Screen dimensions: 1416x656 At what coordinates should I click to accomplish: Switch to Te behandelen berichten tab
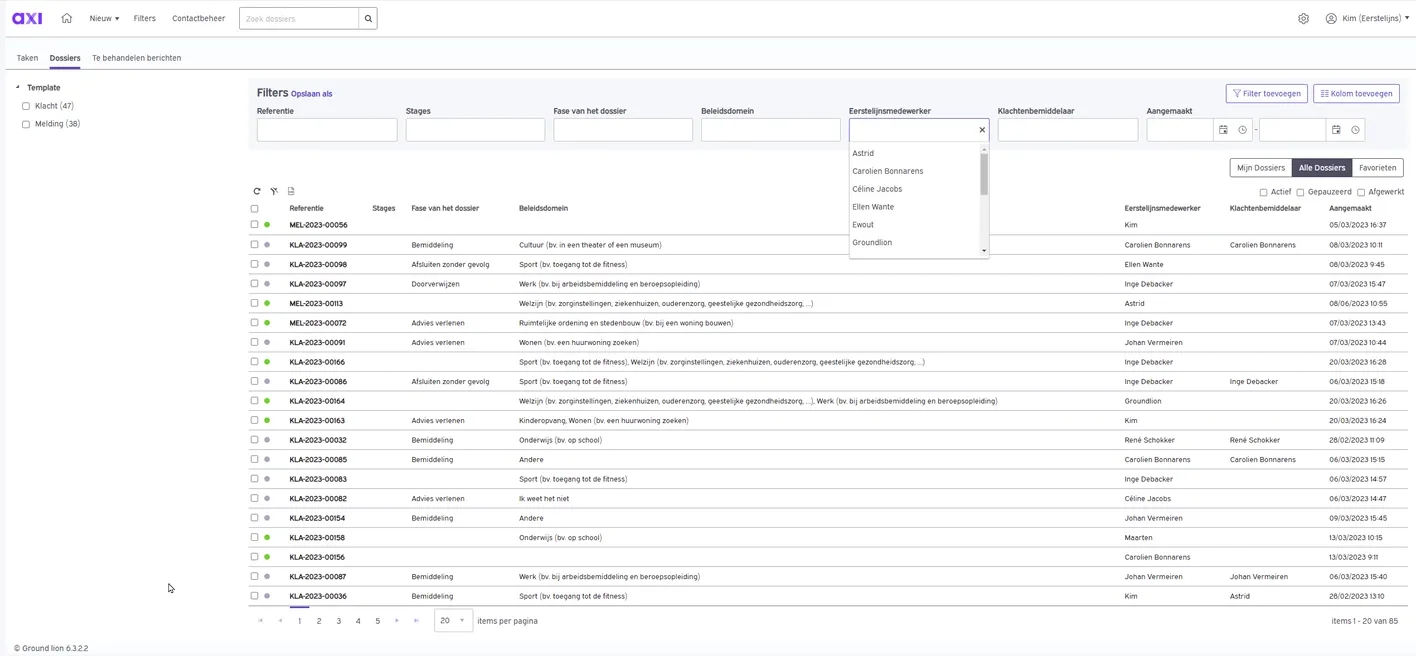(x=137, y=58)
